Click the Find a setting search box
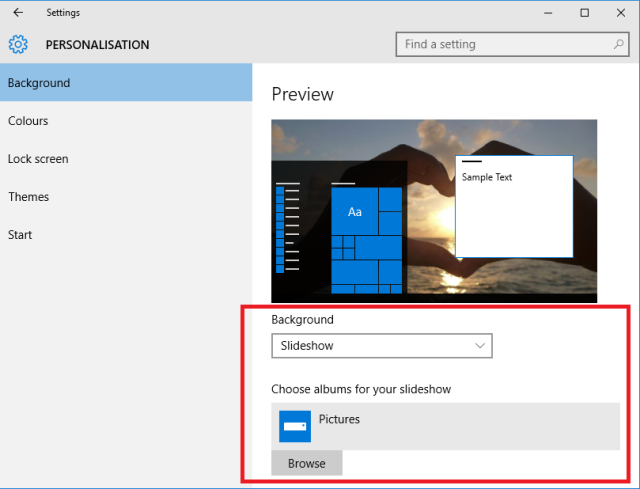Image resolution: width=640 pixels, height=489 pixels. pos(512,44)
